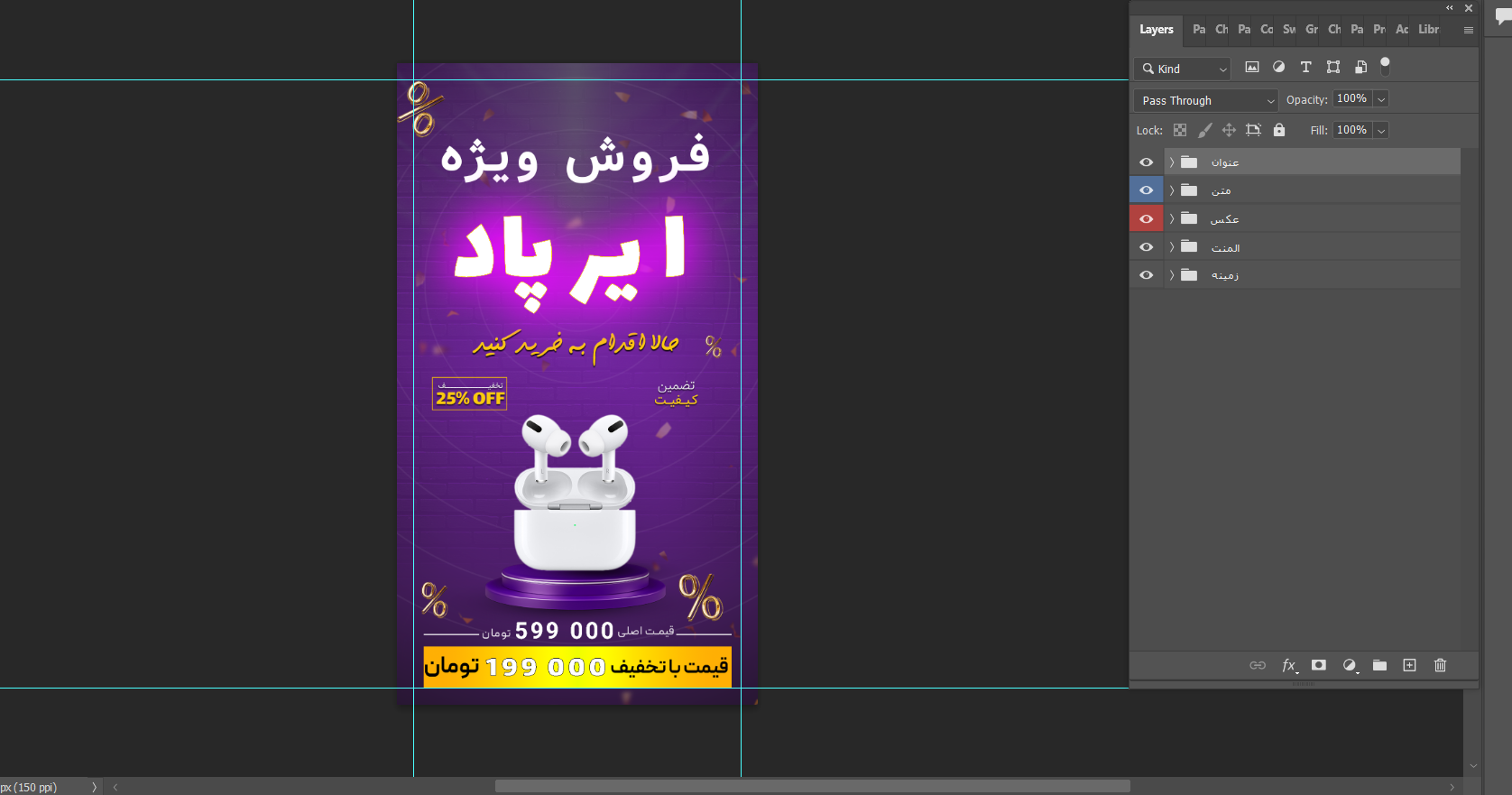
Task: Expand the متن group
Action: [1172, 190]
